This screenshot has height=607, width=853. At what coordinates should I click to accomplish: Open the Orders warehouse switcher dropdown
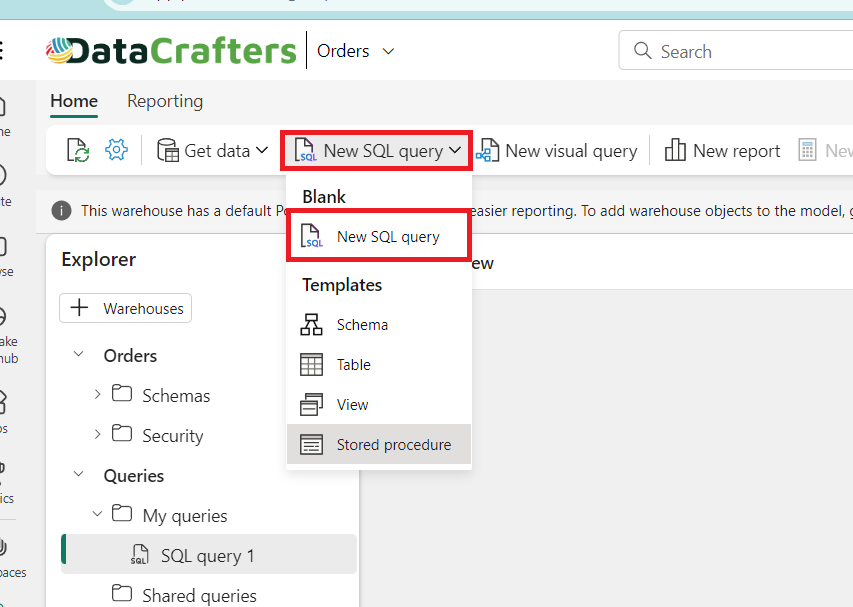[x=388, y=51]
